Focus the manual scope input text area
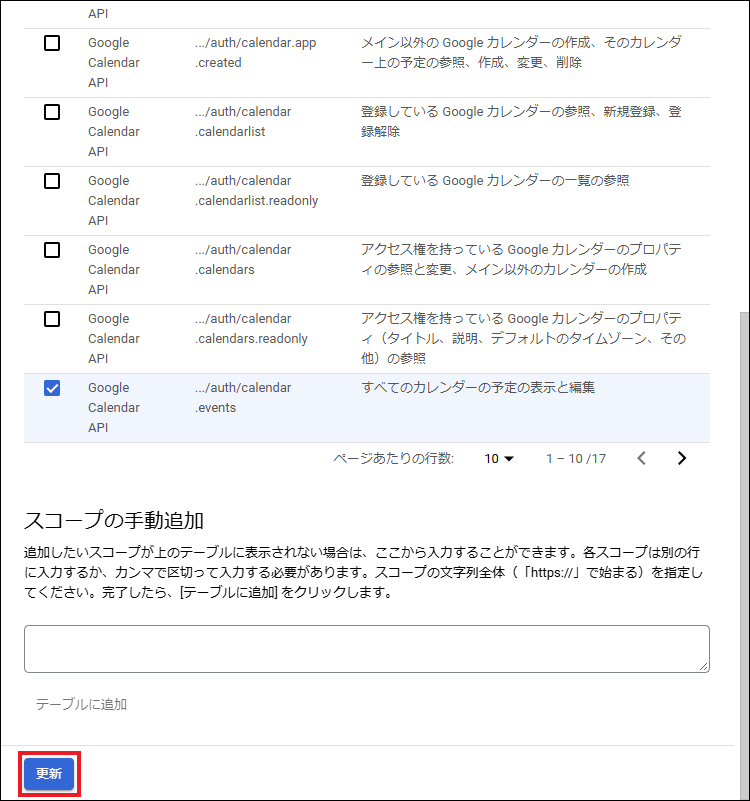The height and width of the screenshot is (801, 750). [366, 648]
